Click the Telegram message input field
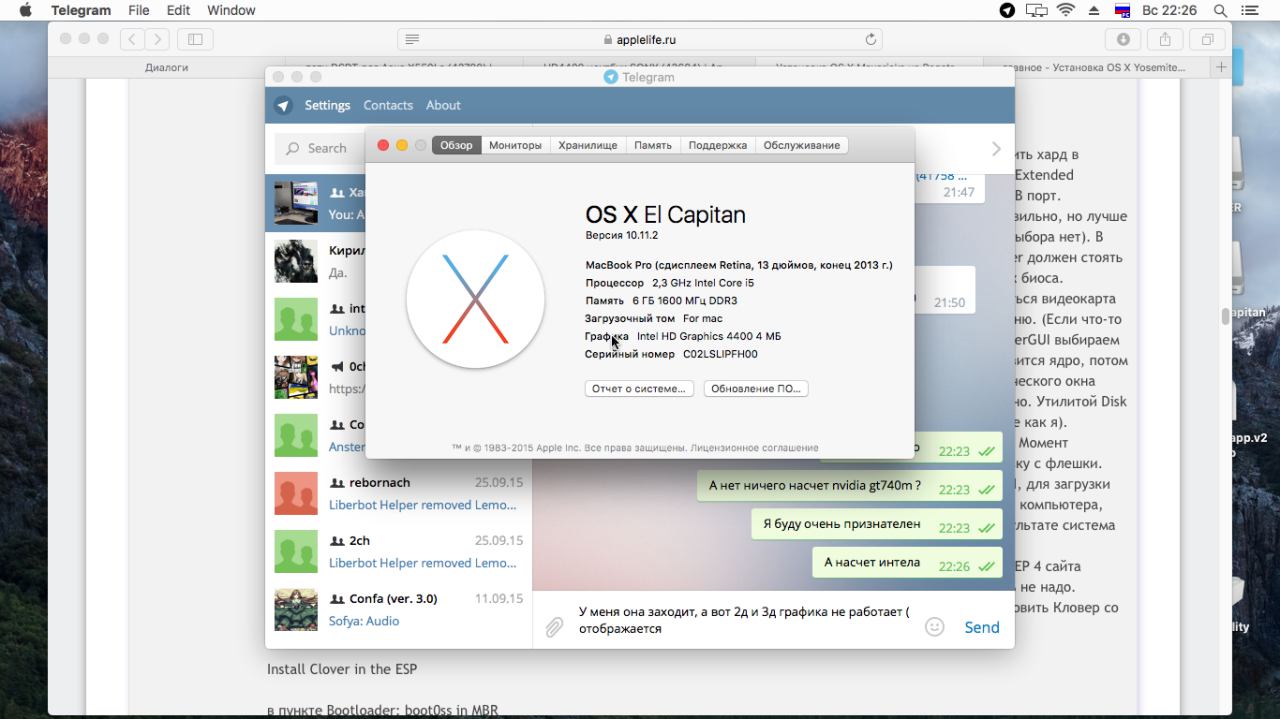Viewport: 1280px width, 719px height. pyautogui.click(x=744, y=620)
